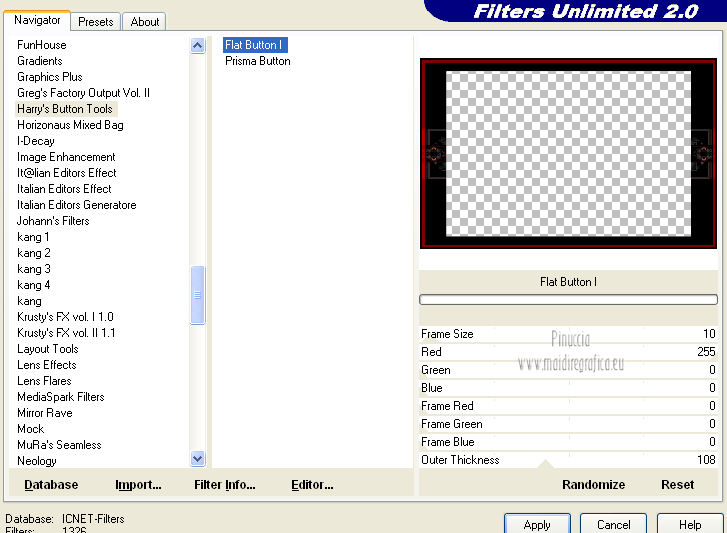Select Lens Flares category
Viewport: 727px width, 533px height.
[x=45, y=381]
